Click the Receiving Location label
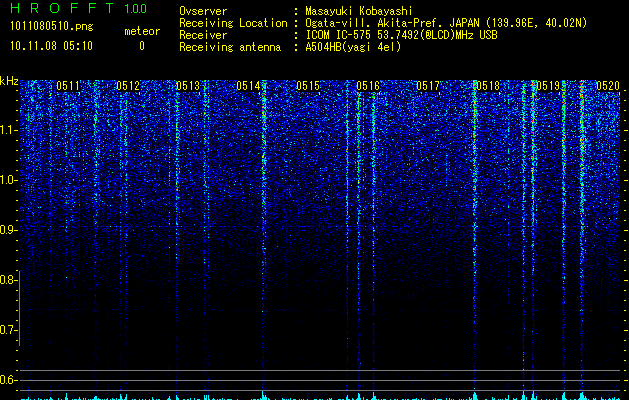 (x=233, y=23)
